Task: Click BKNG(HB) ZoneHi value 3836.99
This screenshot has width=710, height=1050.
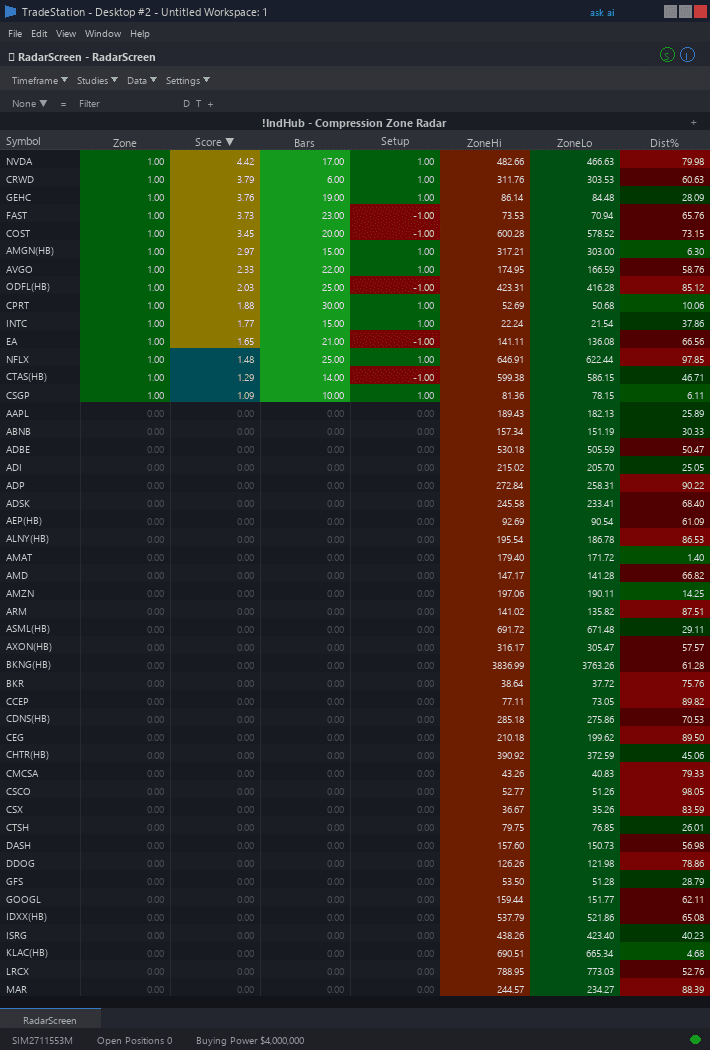Action: pos(484,665)
